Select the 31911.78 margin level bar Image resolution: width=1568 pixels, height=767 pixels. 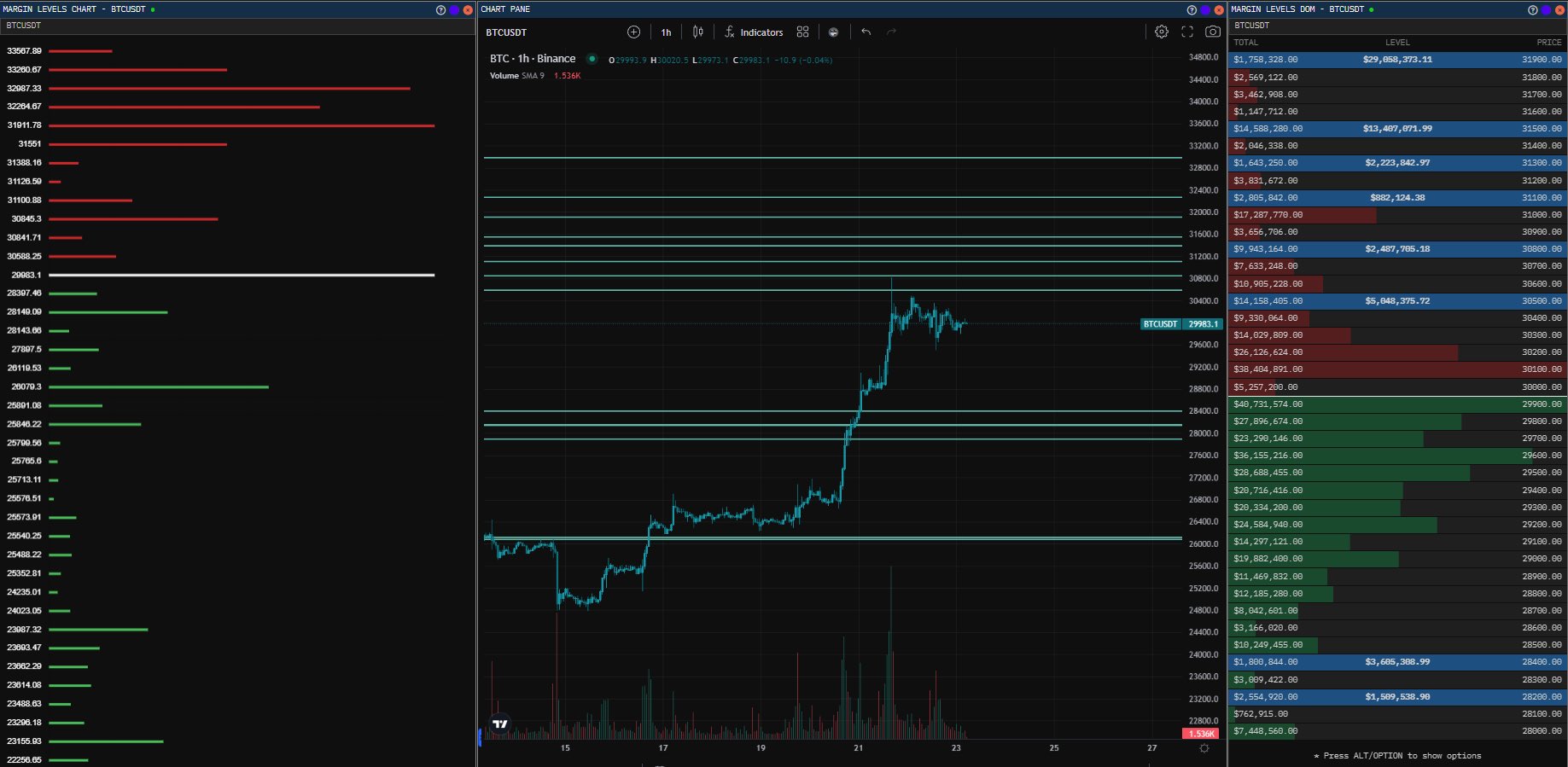click(x=242, y=125)
